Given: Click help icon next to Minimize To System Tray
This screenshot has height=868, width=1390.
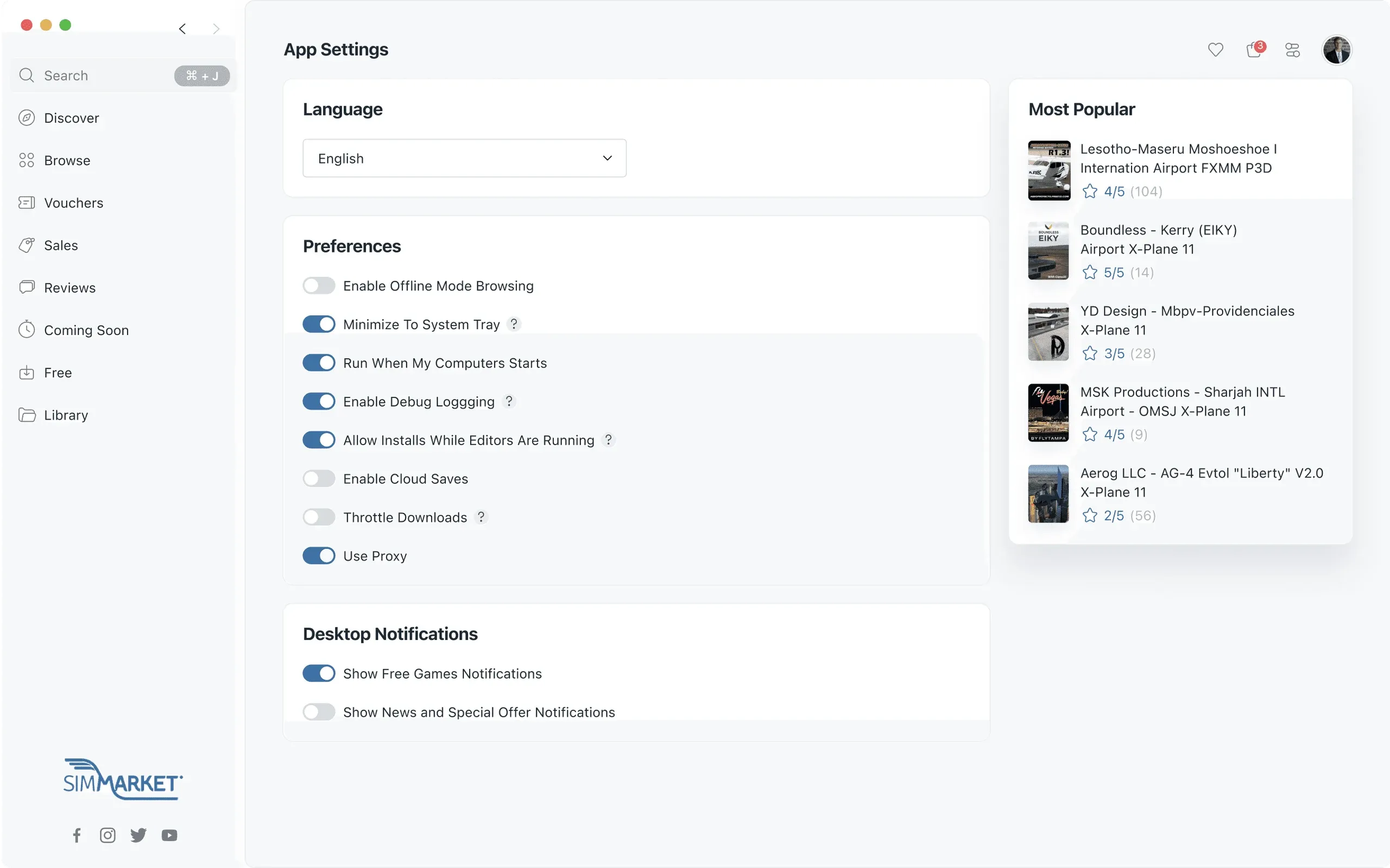Looking at the screenshot, I should (x=514, y=325).
